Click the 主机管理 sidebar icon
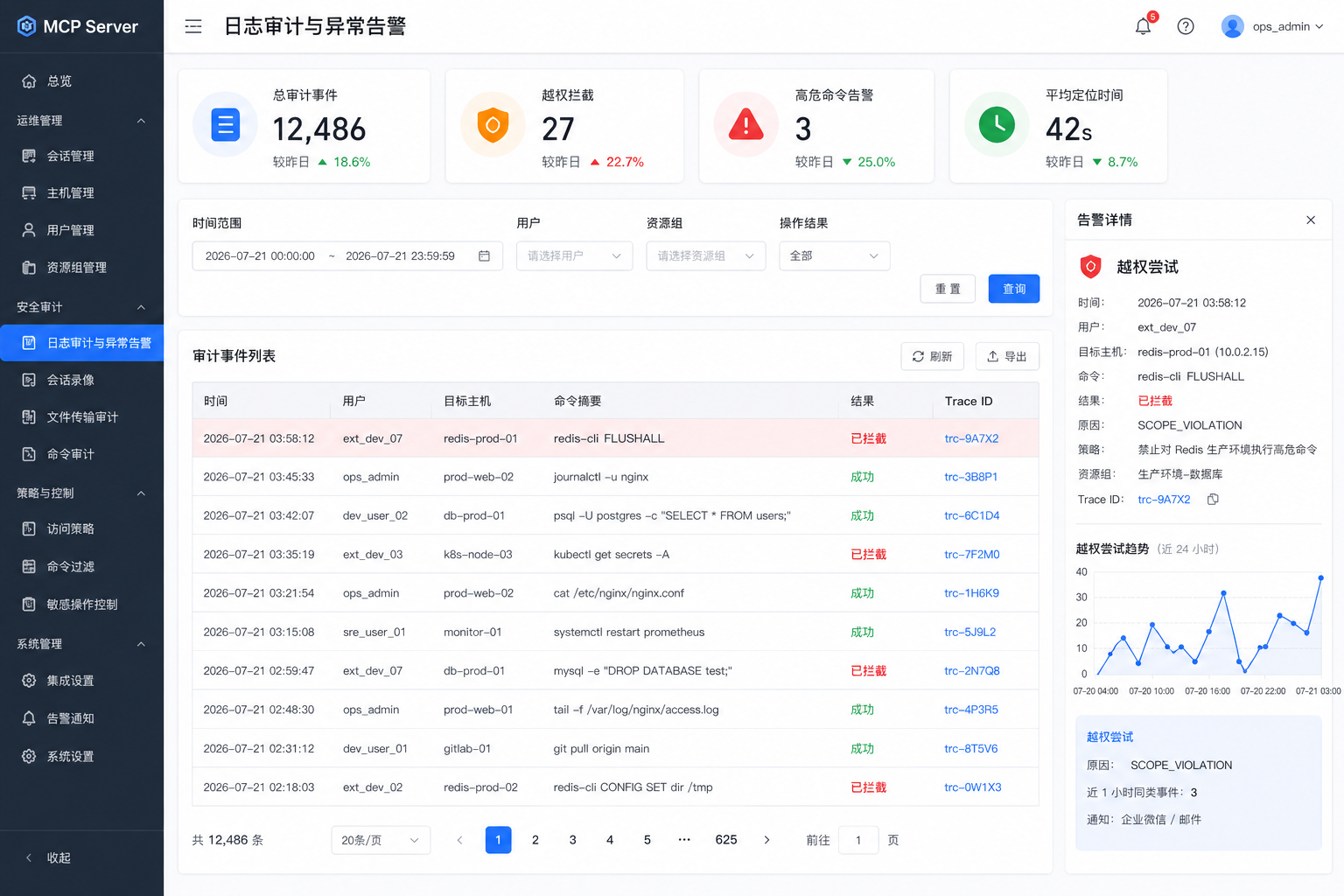The width and height of the screenshot is (1344, 896). [29, 192]
